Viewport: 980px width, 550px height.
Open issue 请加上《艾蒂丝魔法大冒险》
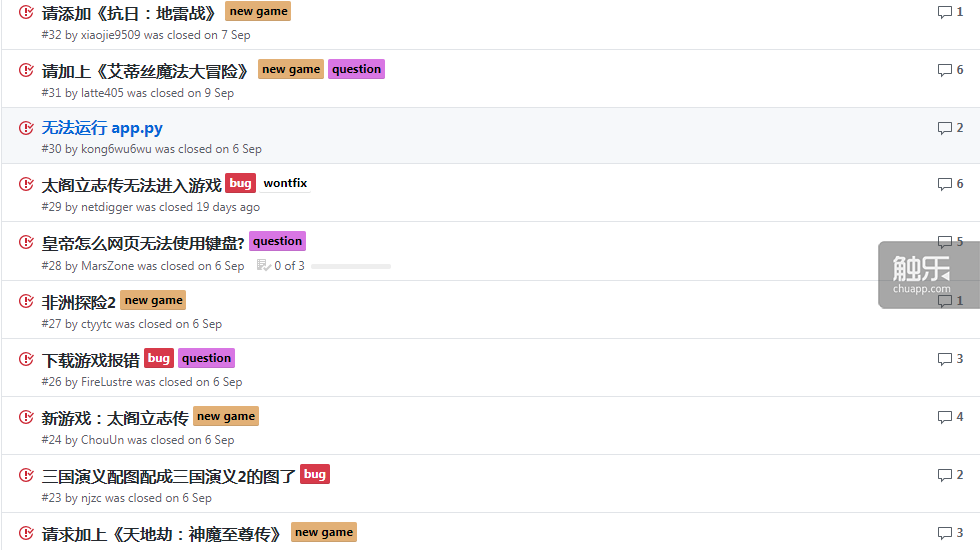(145, 71)
